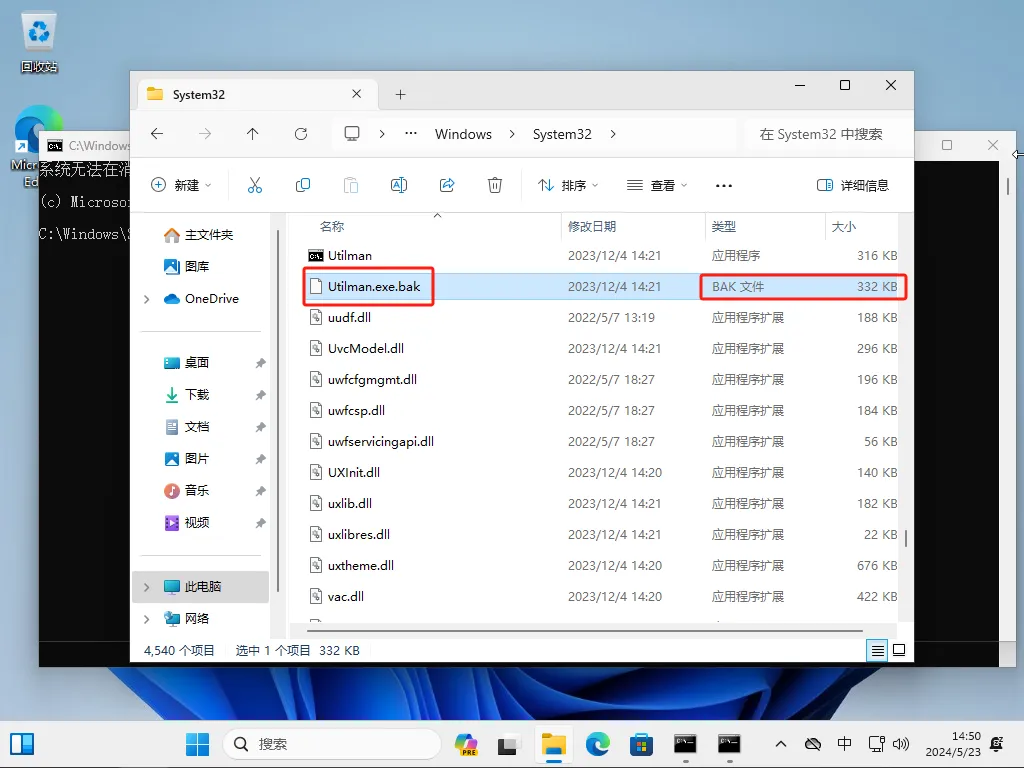
Task: Click the Delete trash icon
Action: pyautogui.click(x=495, y=185)
